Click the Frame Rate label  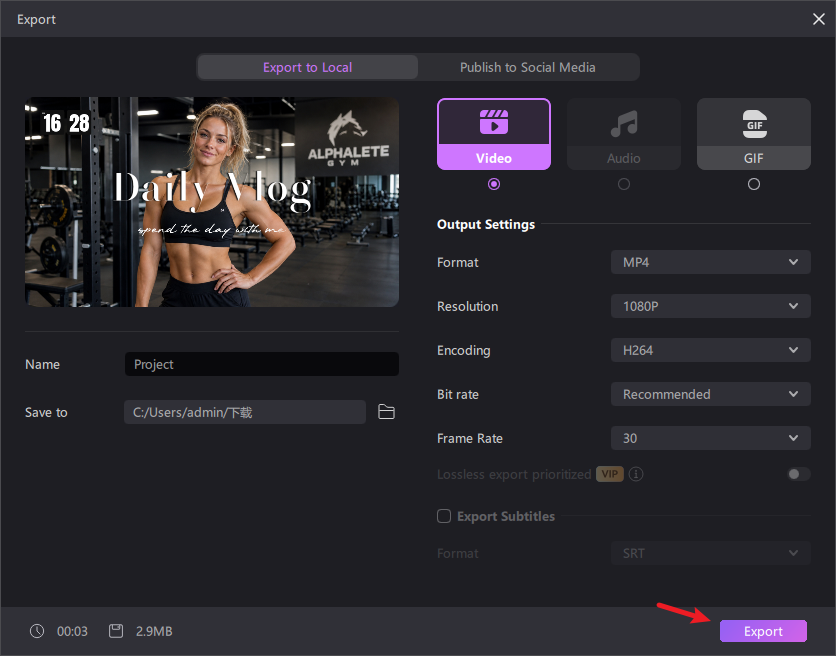pyautogui.click(x=470, y=438)
